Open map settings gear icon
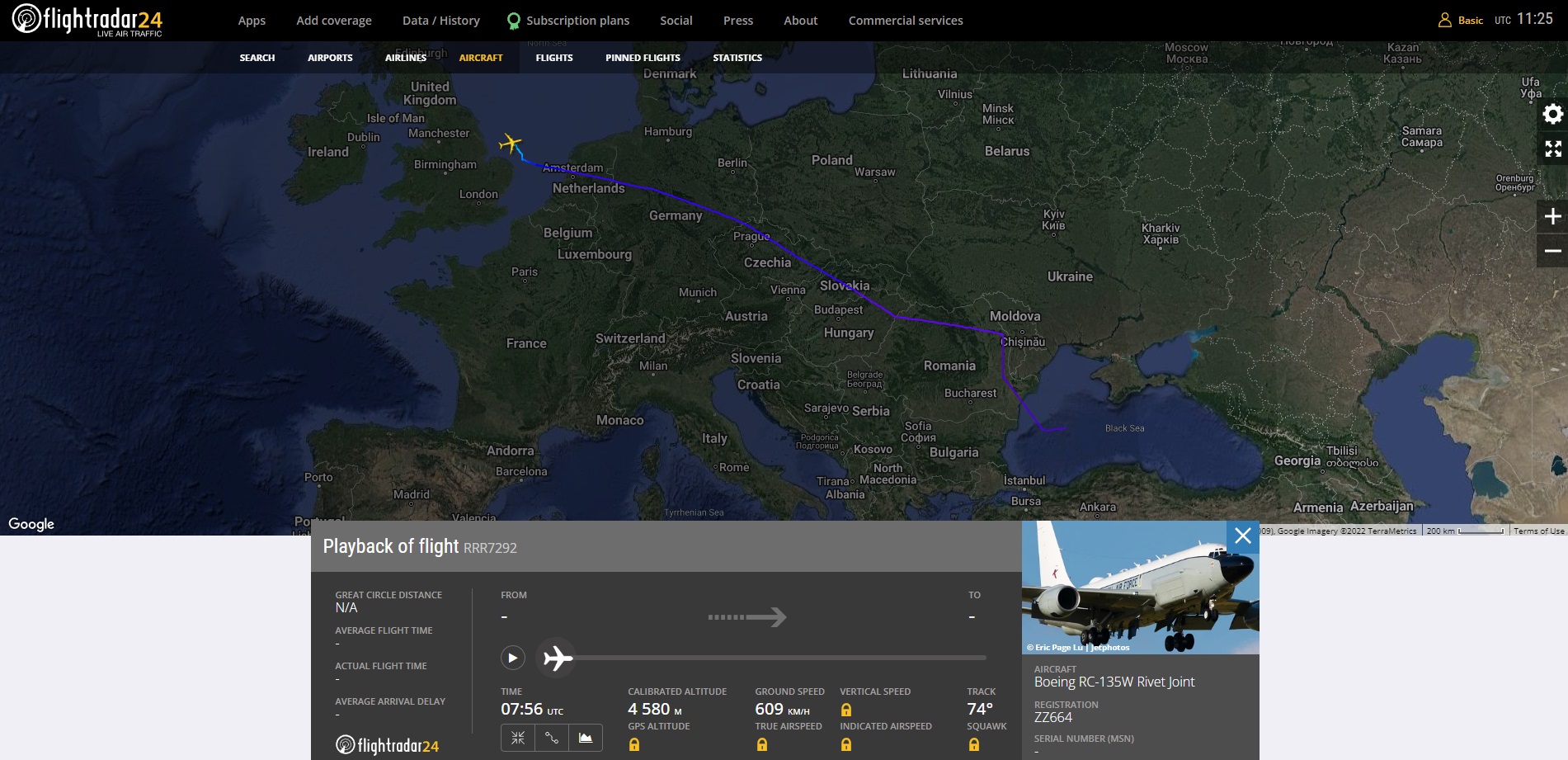 click(x=1552, y=114)
